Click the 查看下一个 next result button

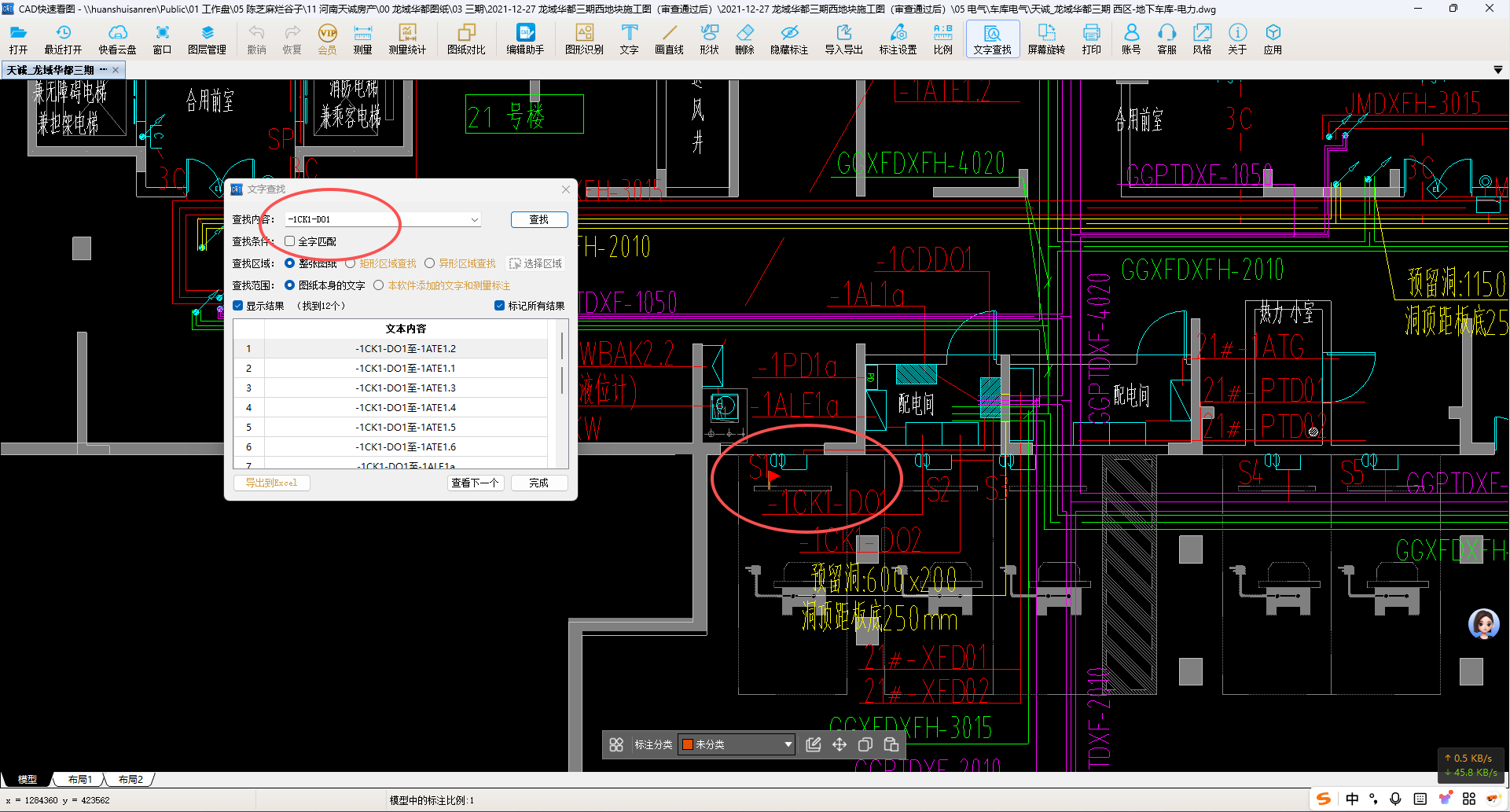pos(475,483)
